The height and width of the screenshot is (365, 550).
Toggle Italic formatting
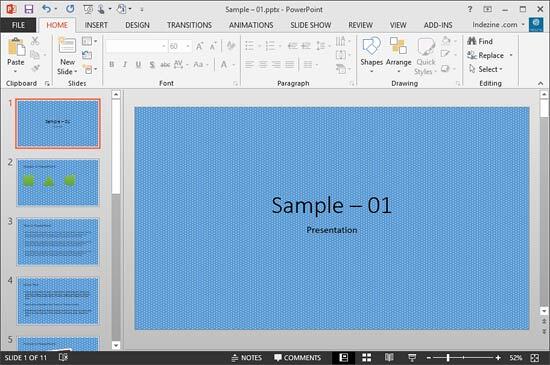[125, 65]
